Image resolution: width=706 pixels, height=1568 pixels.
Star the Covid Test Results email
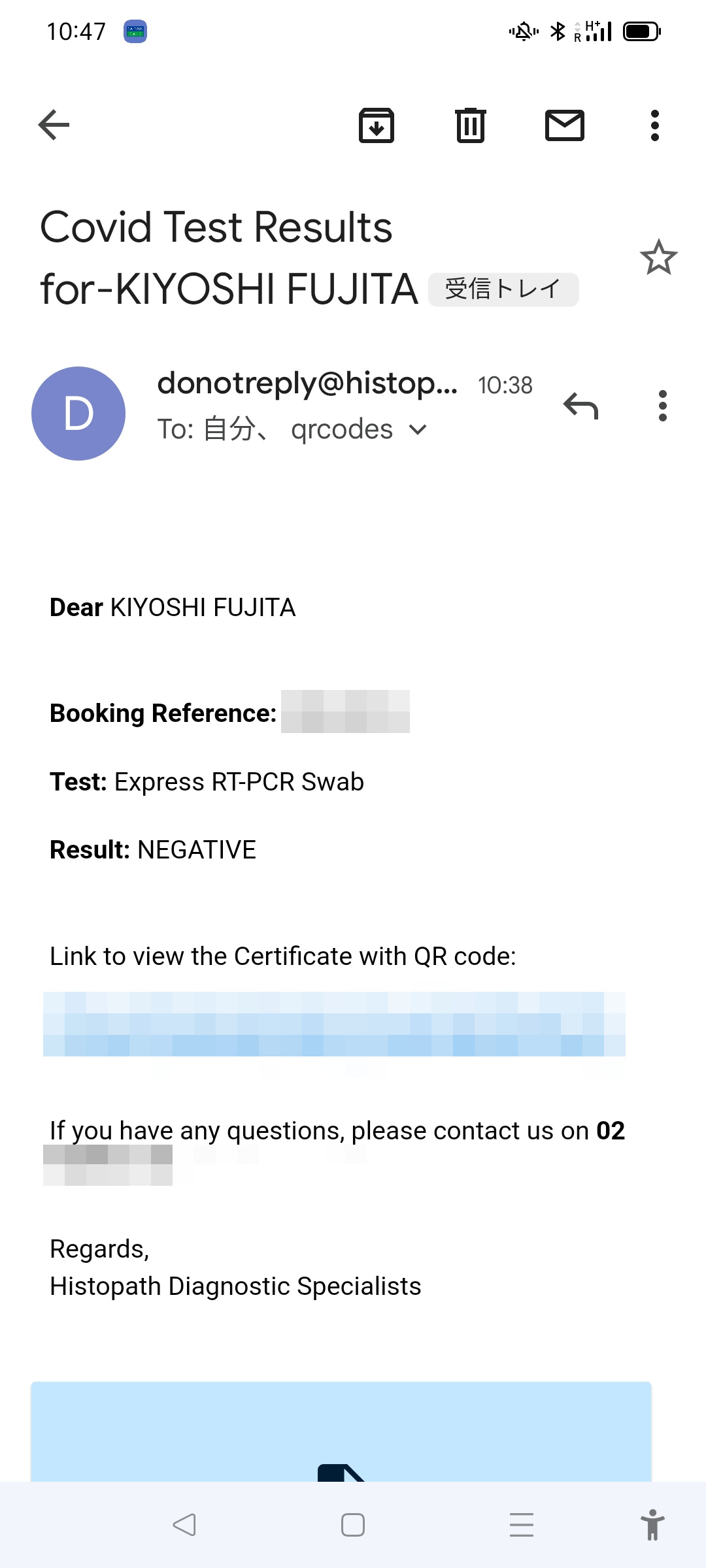658,257
